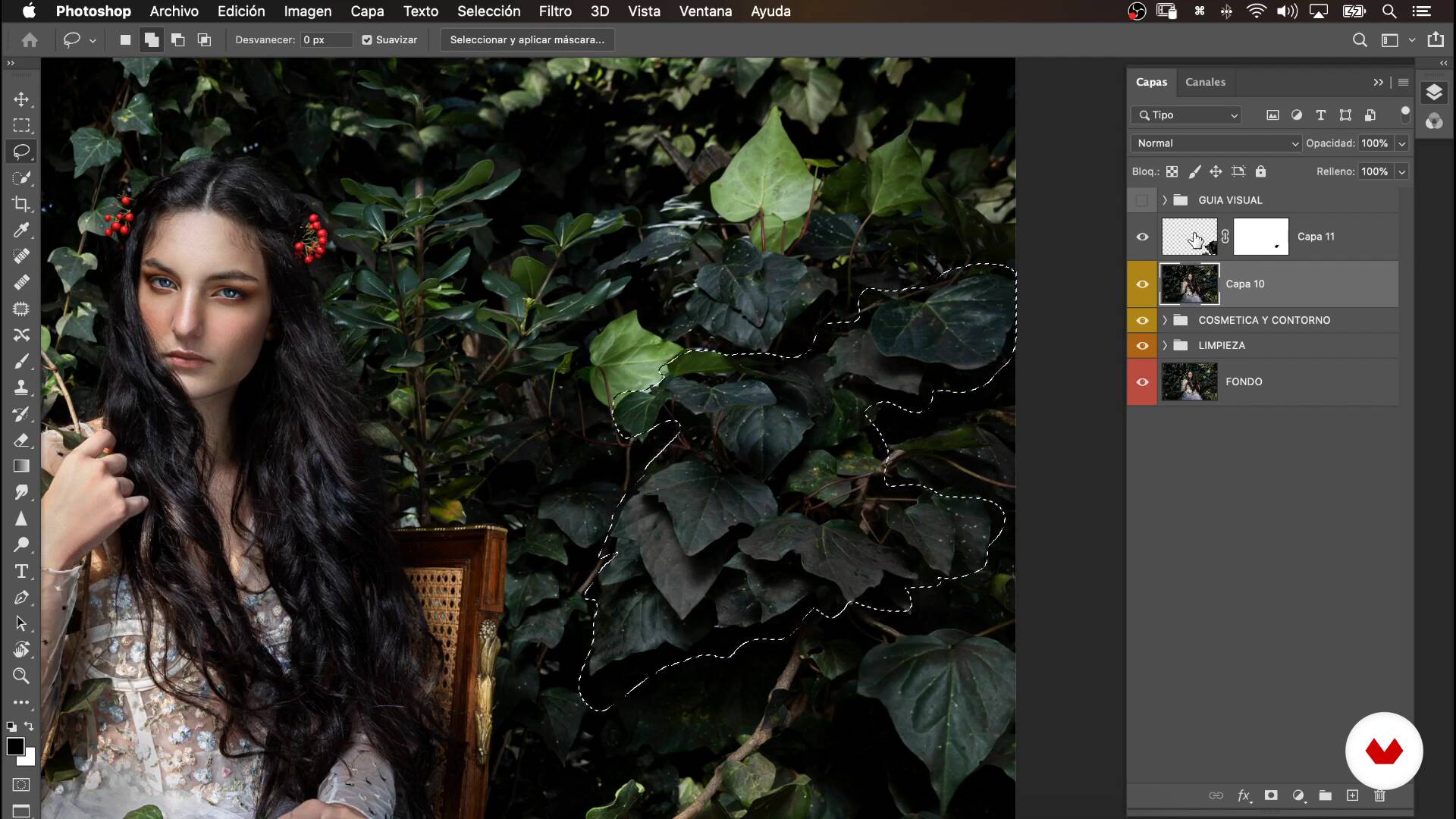Open the Imagen menu
Screen dimensions: 1456x819
pos(308,11)
